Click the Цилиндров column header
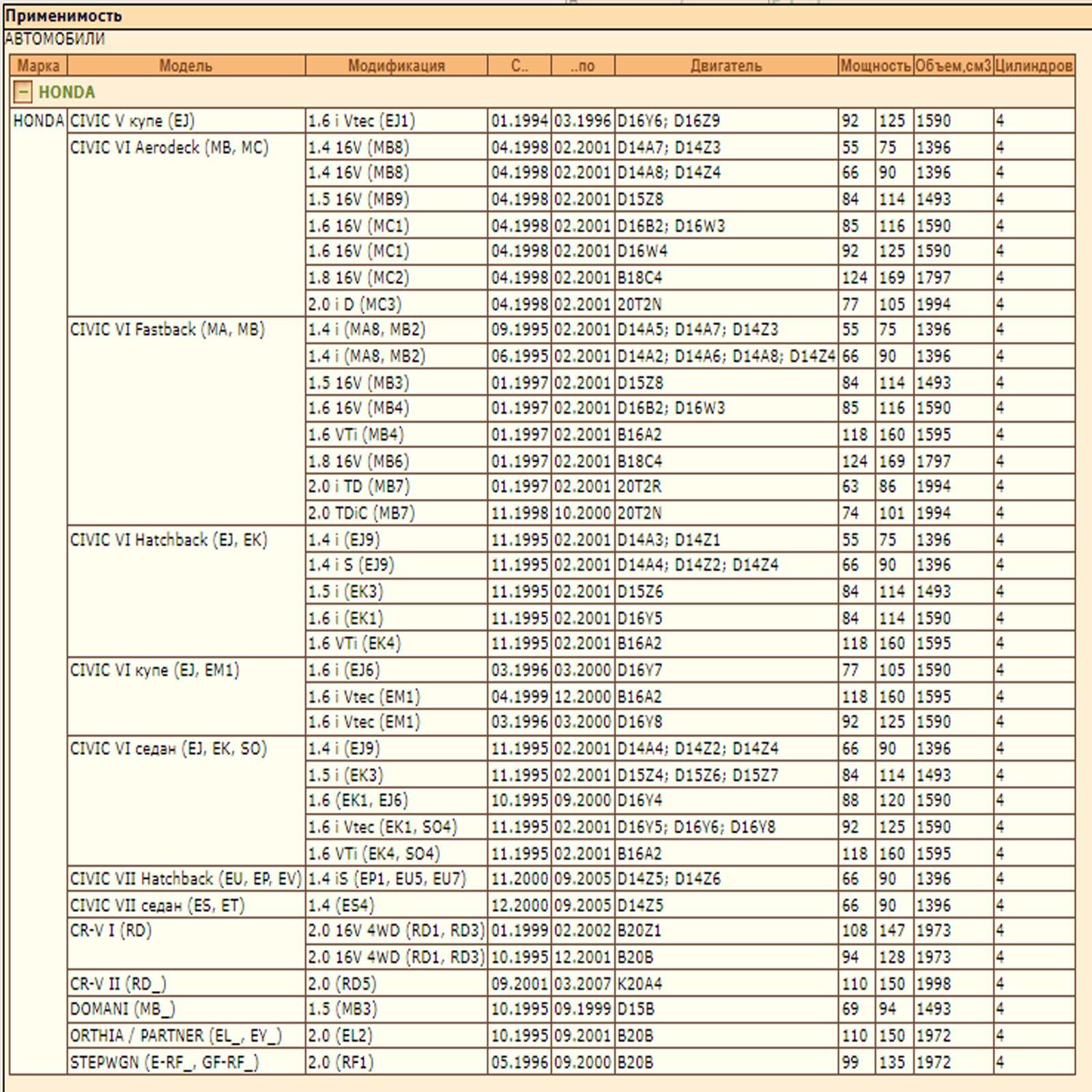The image size is (1092, 1092). coord(1033,66)
